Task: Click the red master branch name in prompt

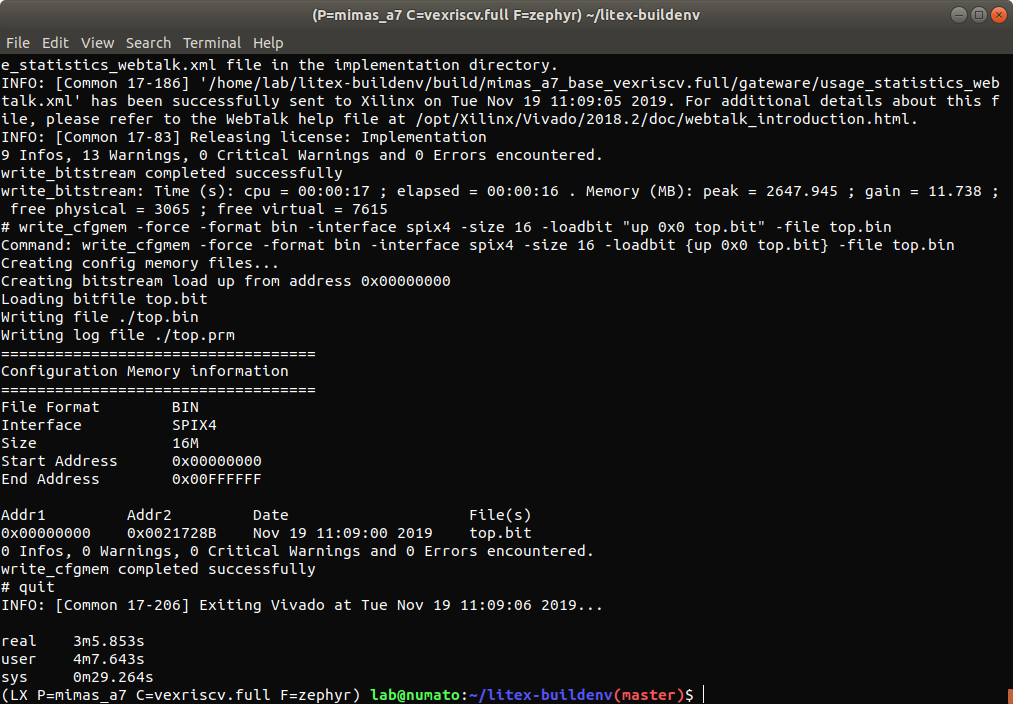Action: pos(650,695)
